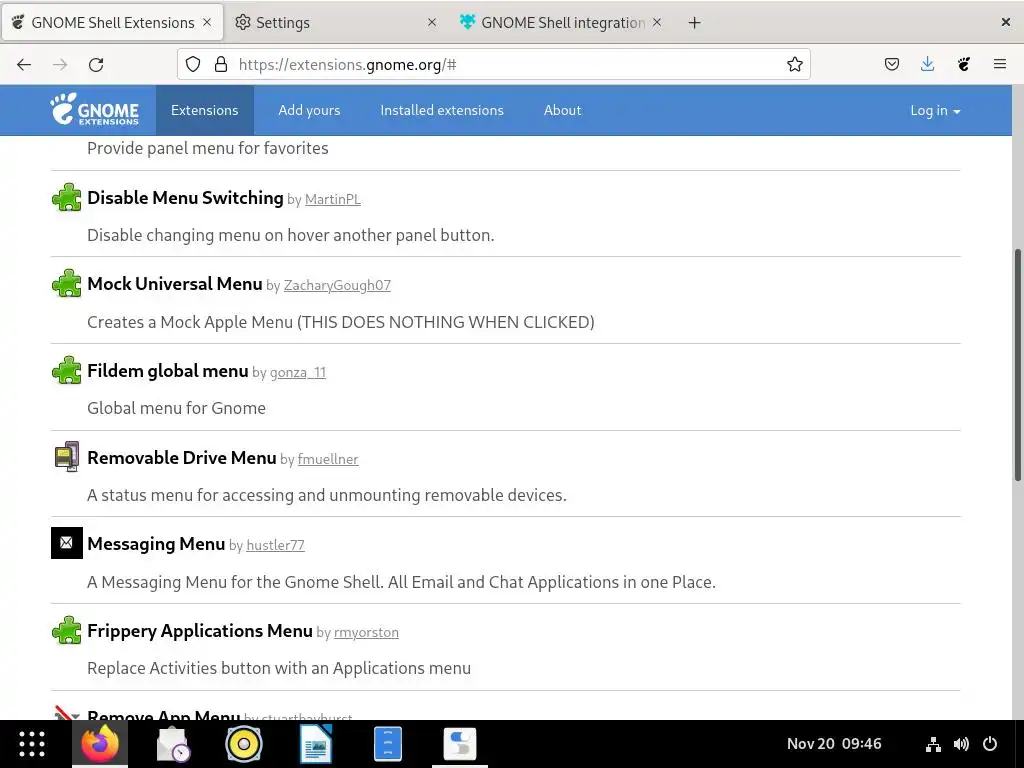Click the Disable Menu Switching puzzle icon
This screenshot has width=1024, height=768.
(x=67, y=197)
